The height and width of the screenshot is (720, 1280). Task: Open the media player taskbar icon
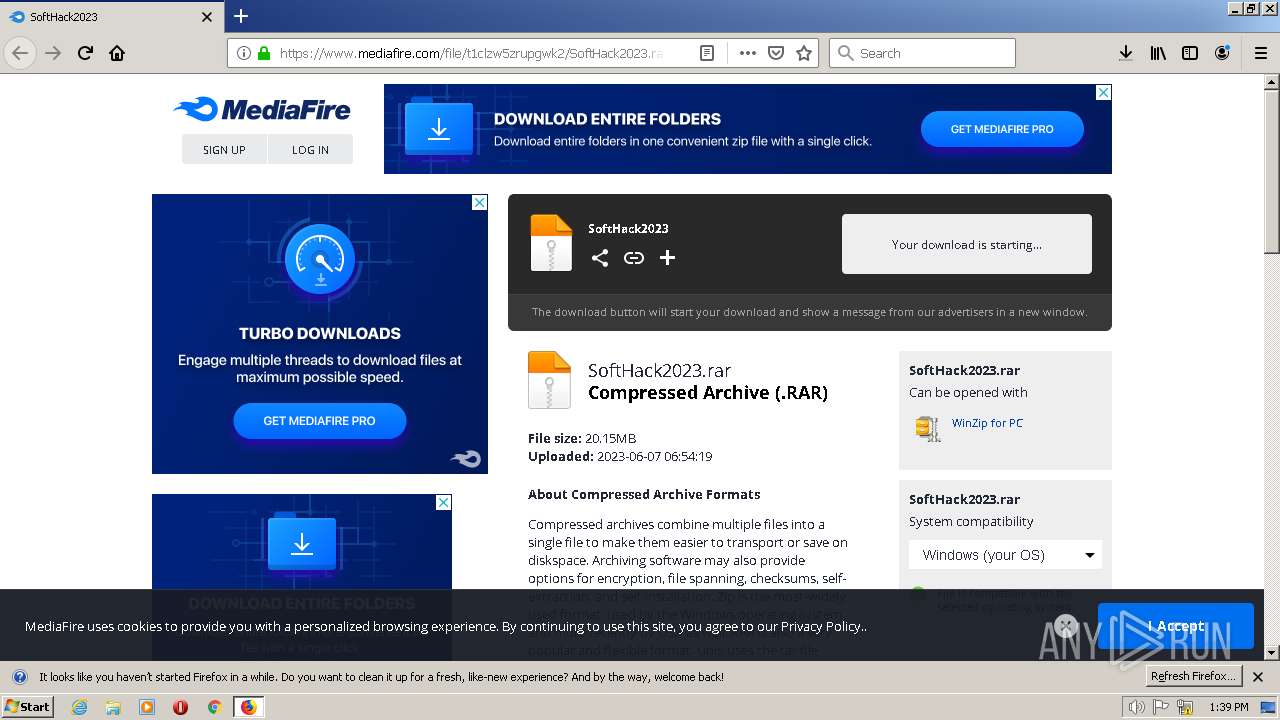(x=147, y=707)
